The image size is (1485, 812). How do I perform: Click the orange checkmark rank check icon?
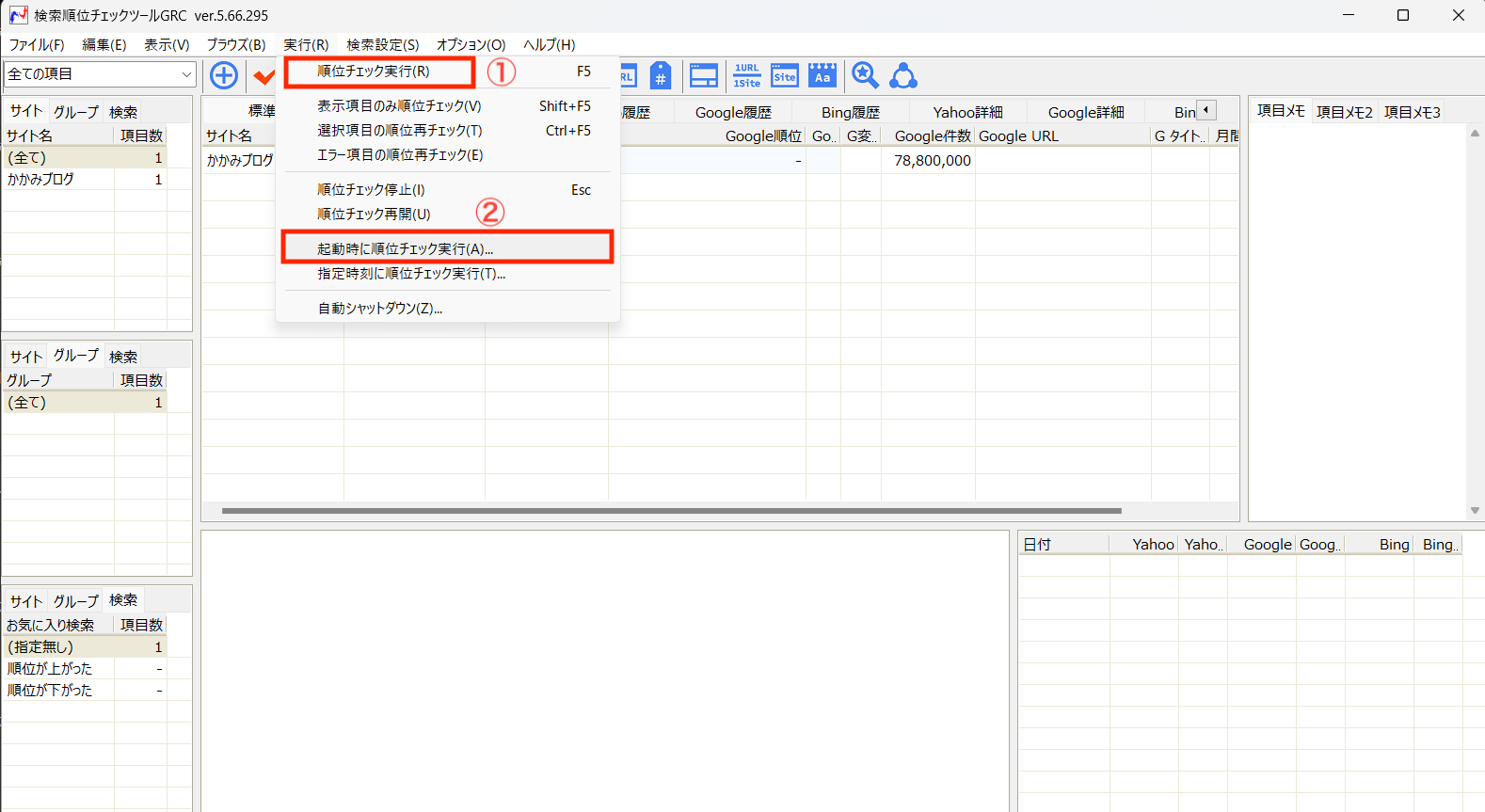click(264, 76)
